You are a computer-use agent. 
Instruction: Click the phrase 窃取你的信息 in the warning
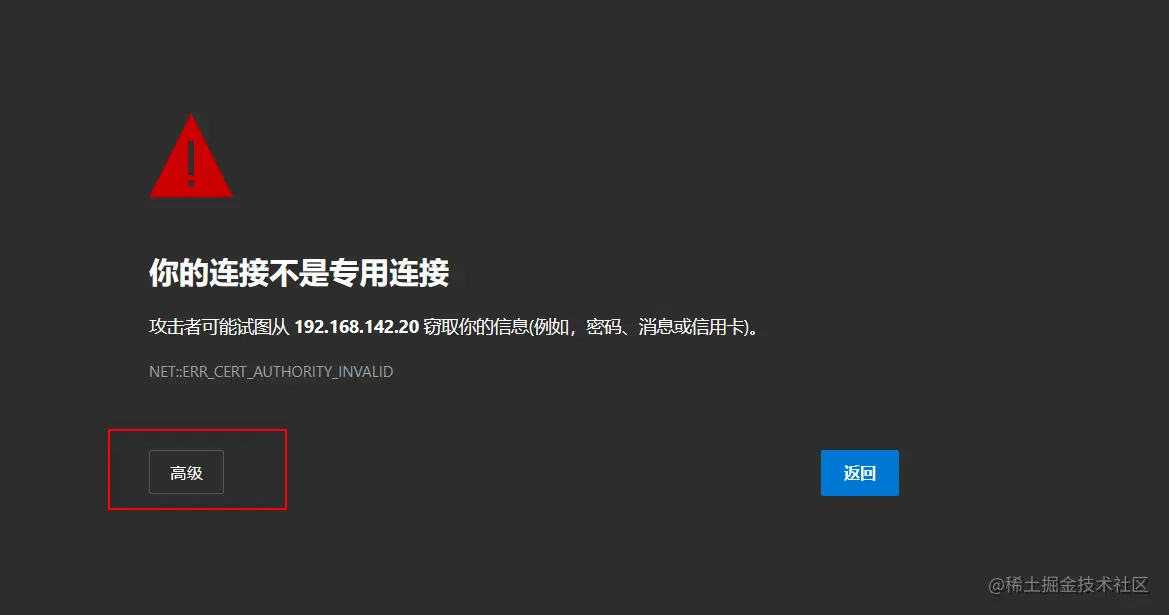coord(476,327)
